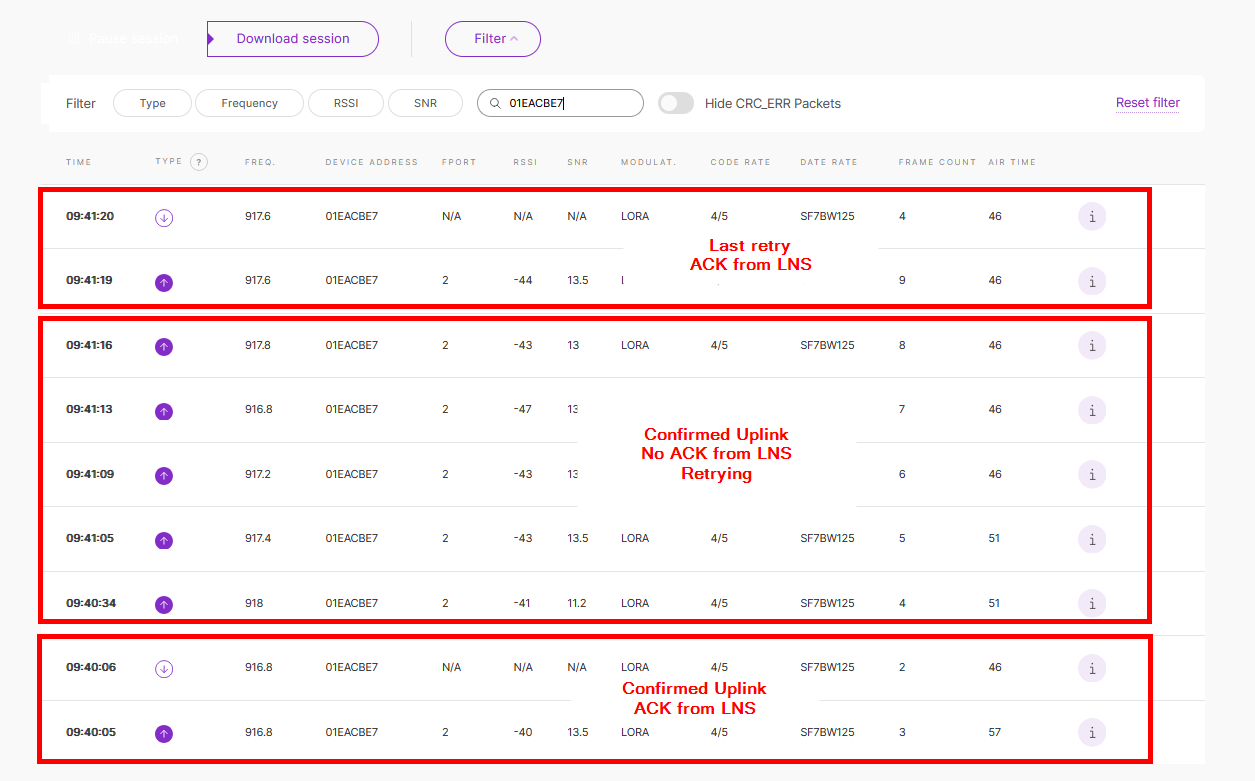The width and height of the screenshot is (1255, 781).
Task: Click downlink arrow icon at 09:40:06
Action: point(164,668)
